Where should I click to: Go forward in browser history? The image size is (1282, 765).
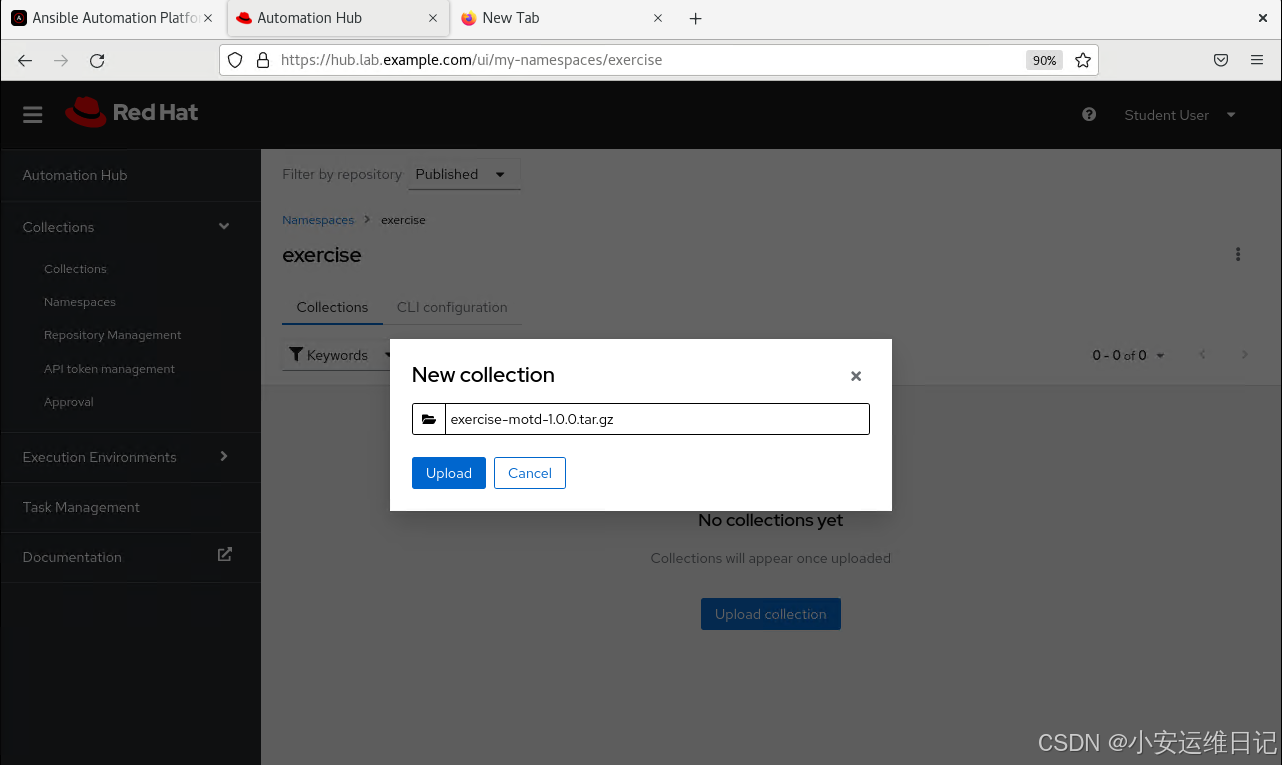point(61,60)
